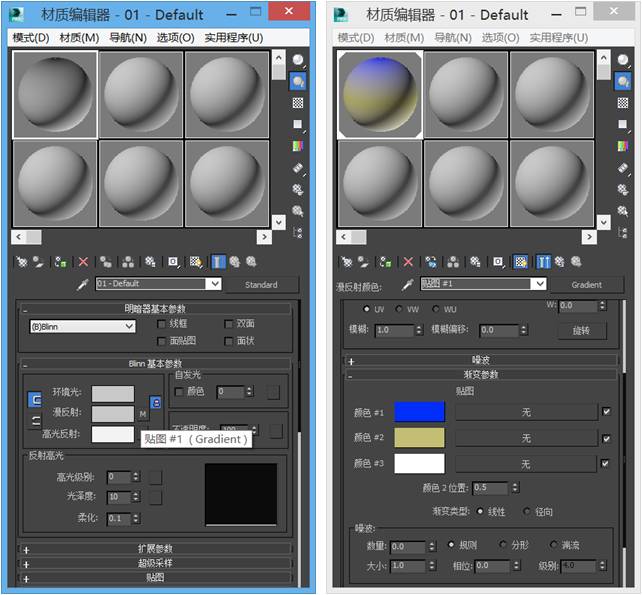Select 湍流 noise radio button
Image resolution: width=642 pixels, height=595 pixels.
pos(554,544)
